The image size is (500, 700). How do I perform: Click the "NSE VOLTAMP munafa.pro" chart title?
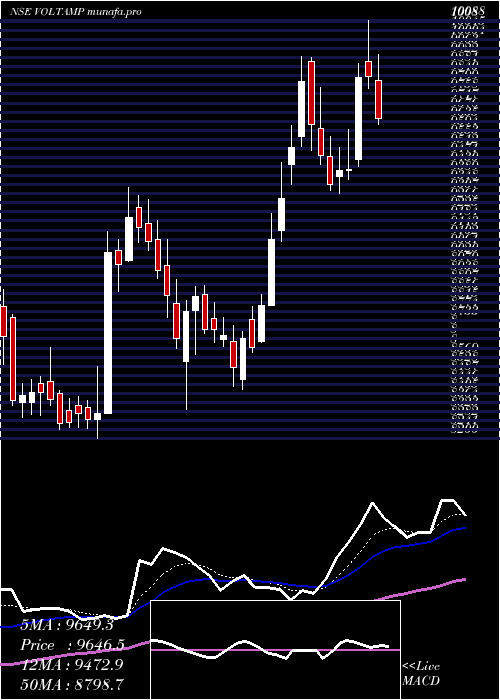pyautogui.click(x=75, y=12)
